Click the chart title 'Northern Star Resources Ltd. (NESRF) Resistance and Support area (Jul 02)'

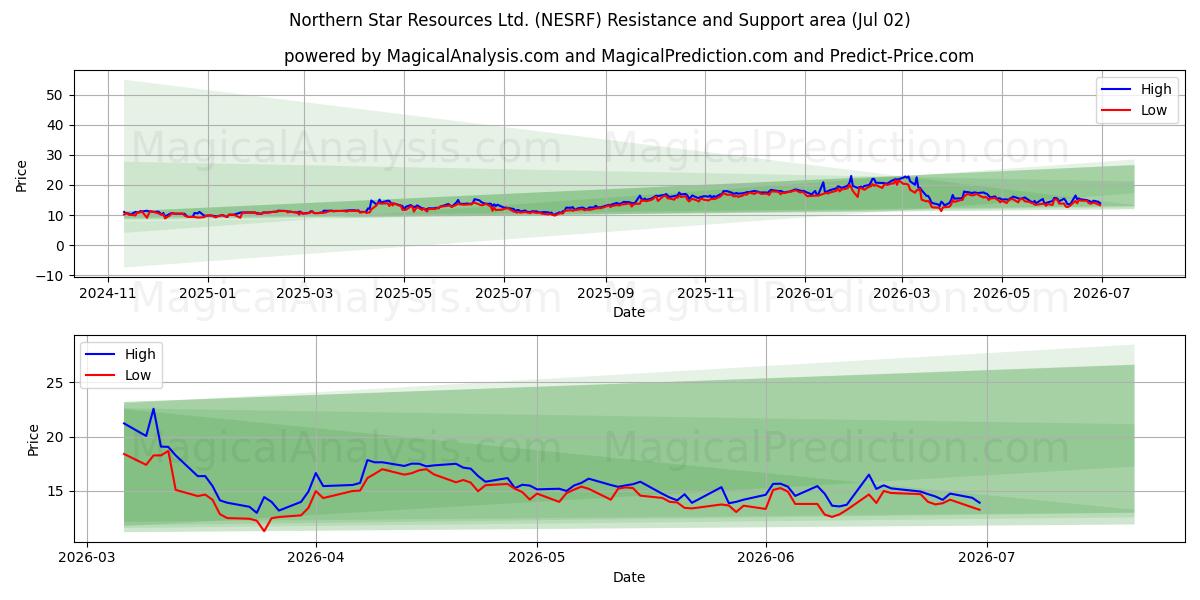click(600, 20)
